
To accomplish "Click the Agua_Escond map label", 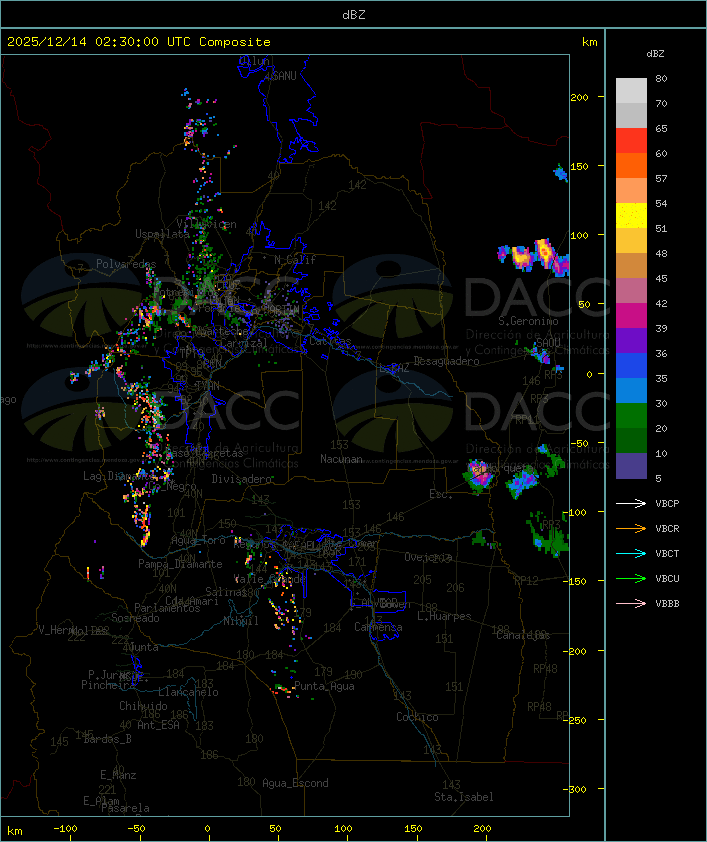I will point(295,783).
